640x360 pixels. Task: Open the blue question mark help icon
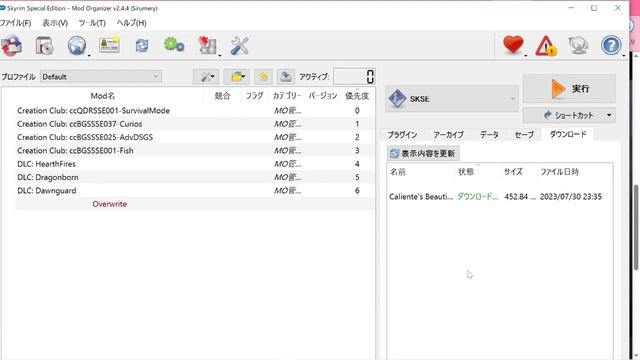(x=611, y=45)
